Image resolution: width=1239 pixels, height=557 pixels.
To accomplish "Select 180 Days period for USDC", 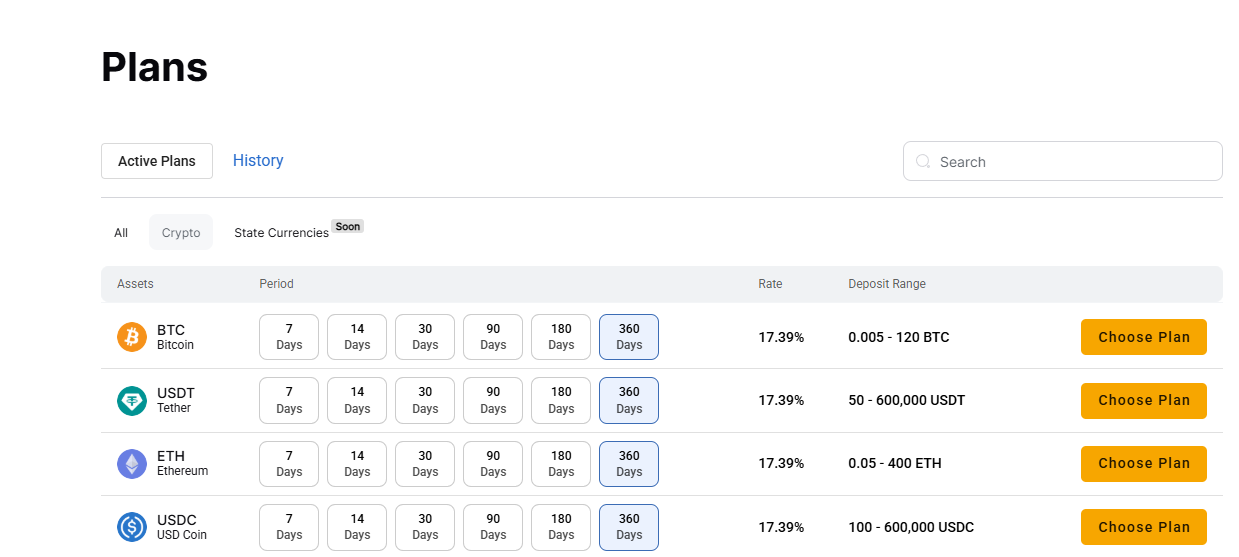I will click(x=561, y=527).
